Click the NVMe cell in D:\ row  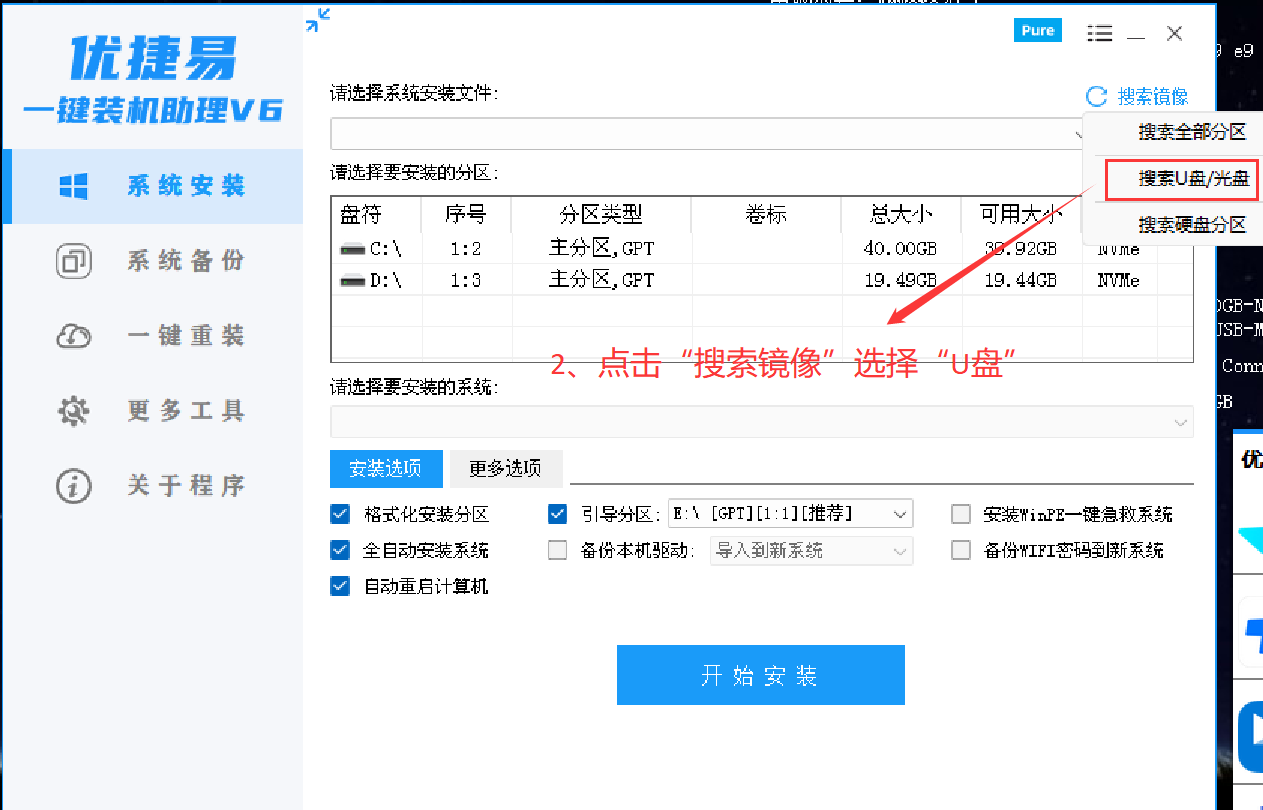click(x=1118, y=281)
